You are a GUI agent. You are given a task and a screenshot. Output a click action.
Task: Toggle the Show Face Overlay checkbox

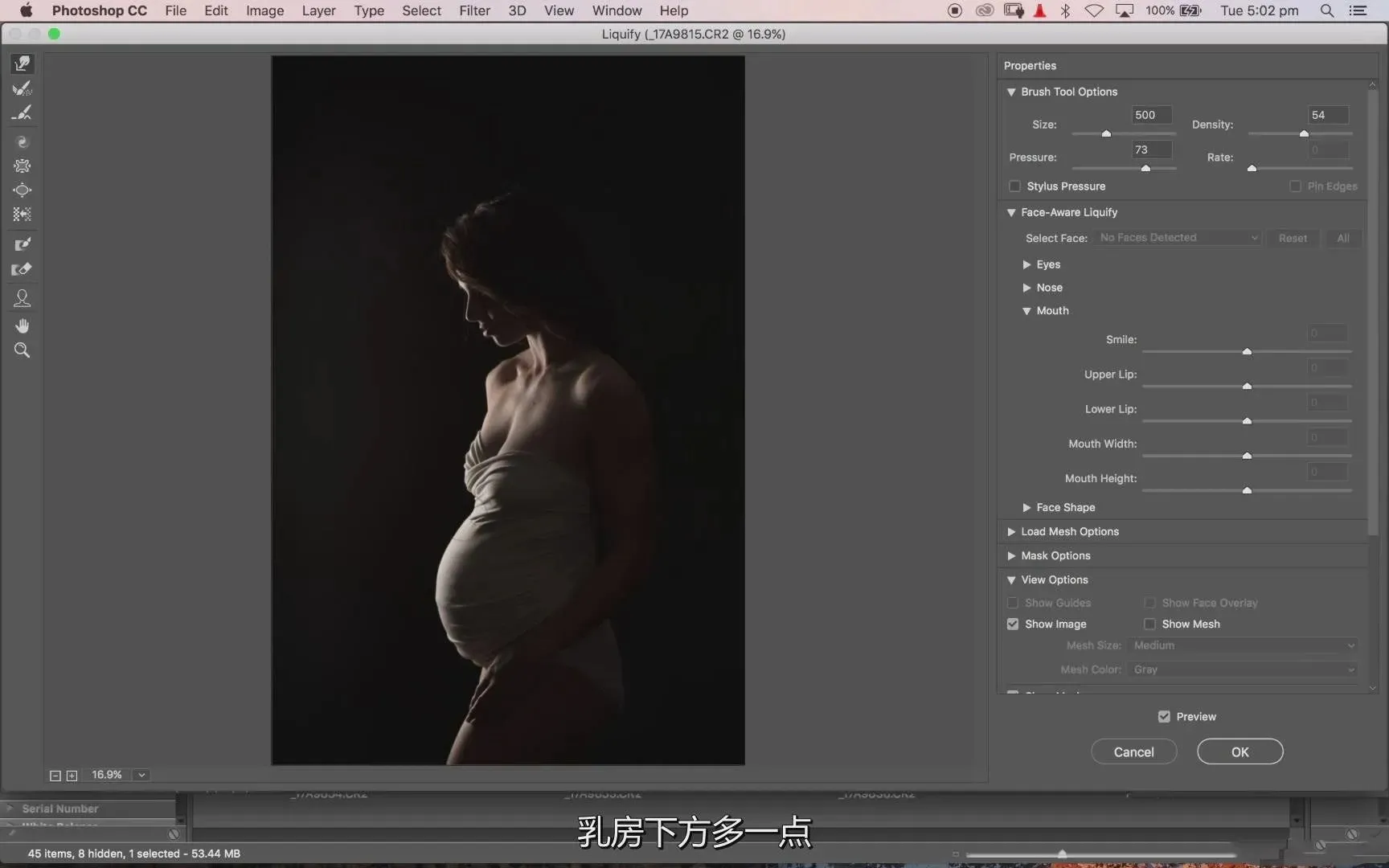point(1149,603)
